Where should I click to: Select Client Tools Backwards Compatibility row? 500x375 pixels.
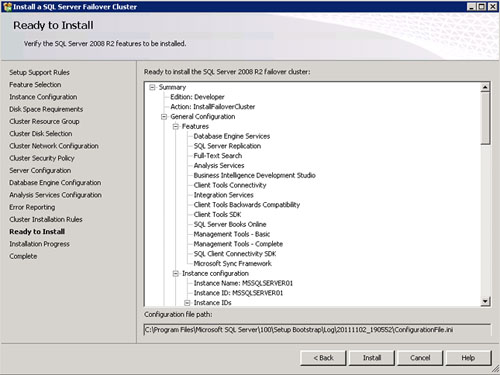coord(247,205)
